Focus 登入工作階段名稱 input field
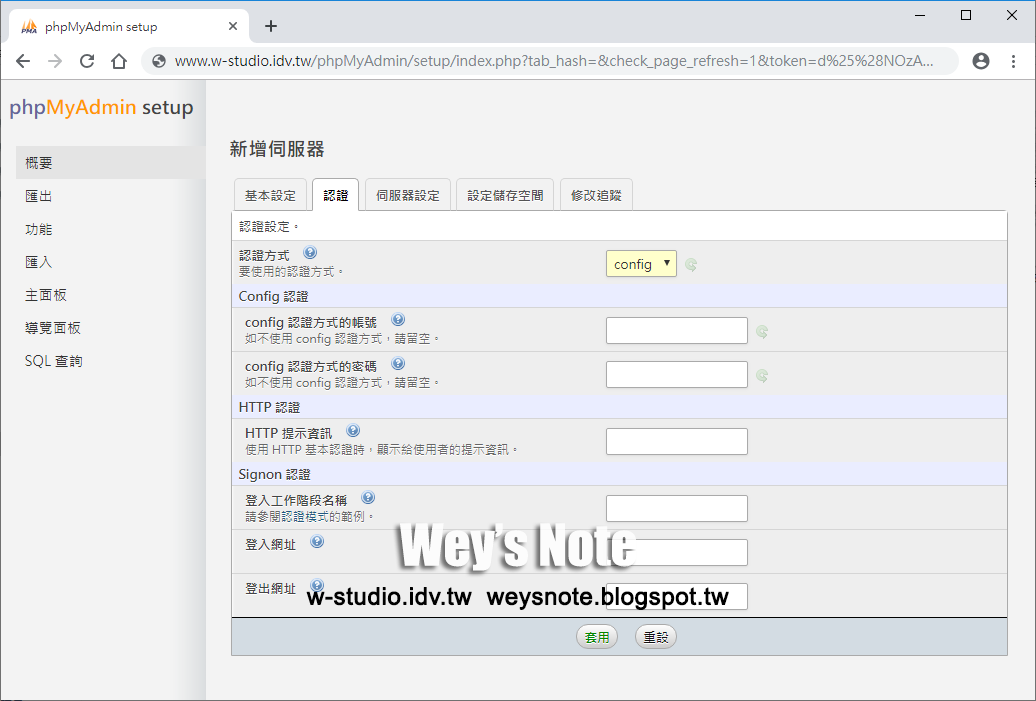 click(677, 508)
